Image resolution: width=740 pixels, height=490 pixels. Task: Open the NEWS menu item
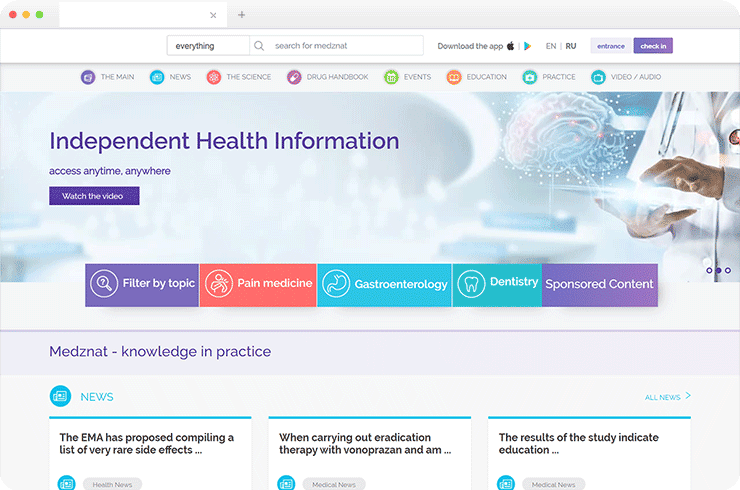(180, 77)
